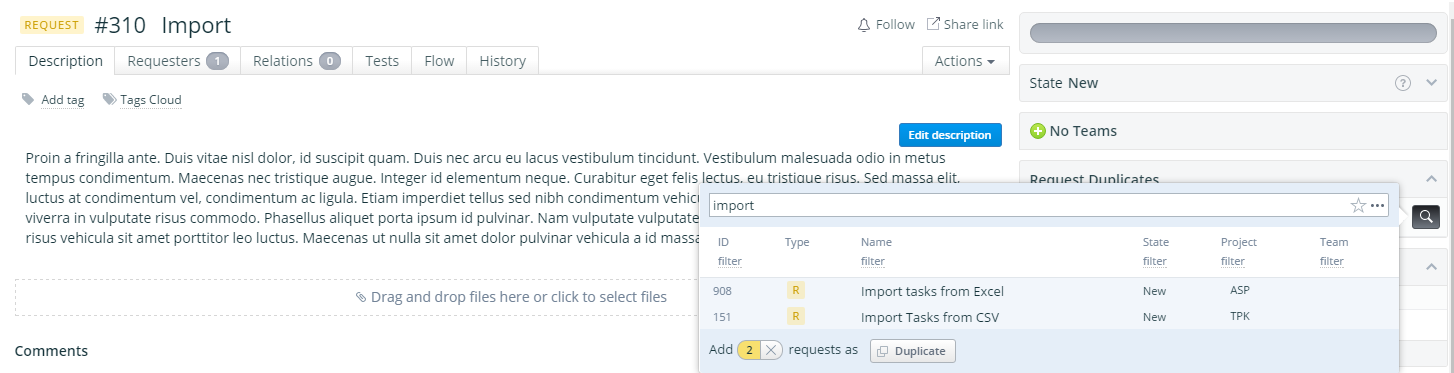The width and height of the screenshot is (1454, 373).
Task: Go to the Tests tab
Action: [x=382, y=61]
